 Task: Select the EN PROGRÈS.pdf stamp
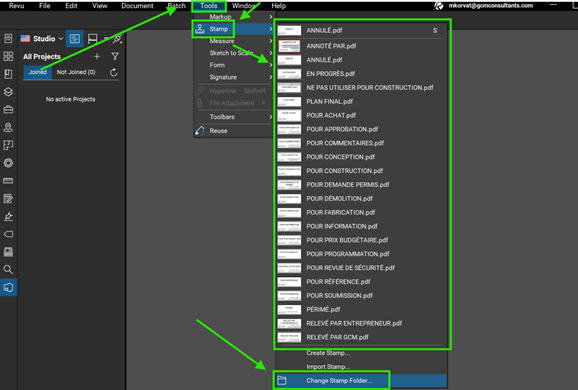click(360, 73)
